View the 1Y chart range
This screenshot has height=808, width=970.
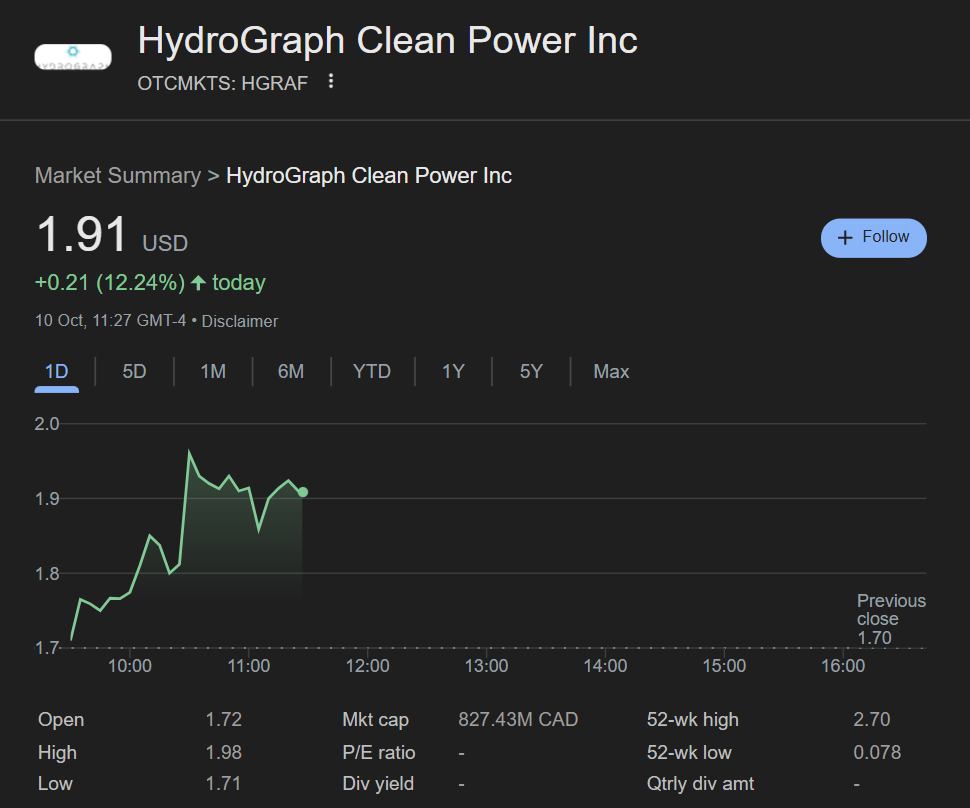click(x=453, y=371)
